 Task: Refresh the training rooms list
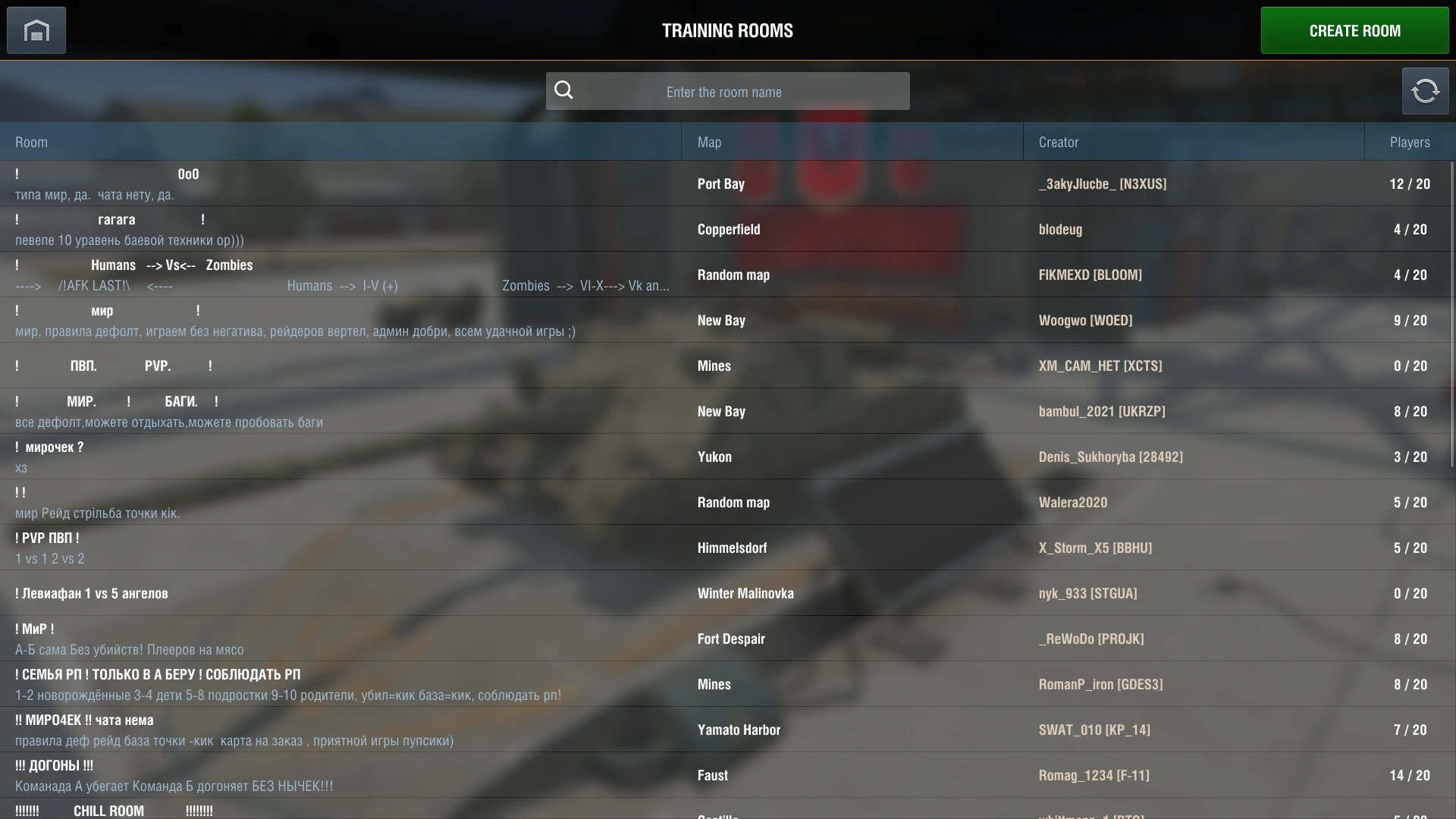[x=1425, y=91]
